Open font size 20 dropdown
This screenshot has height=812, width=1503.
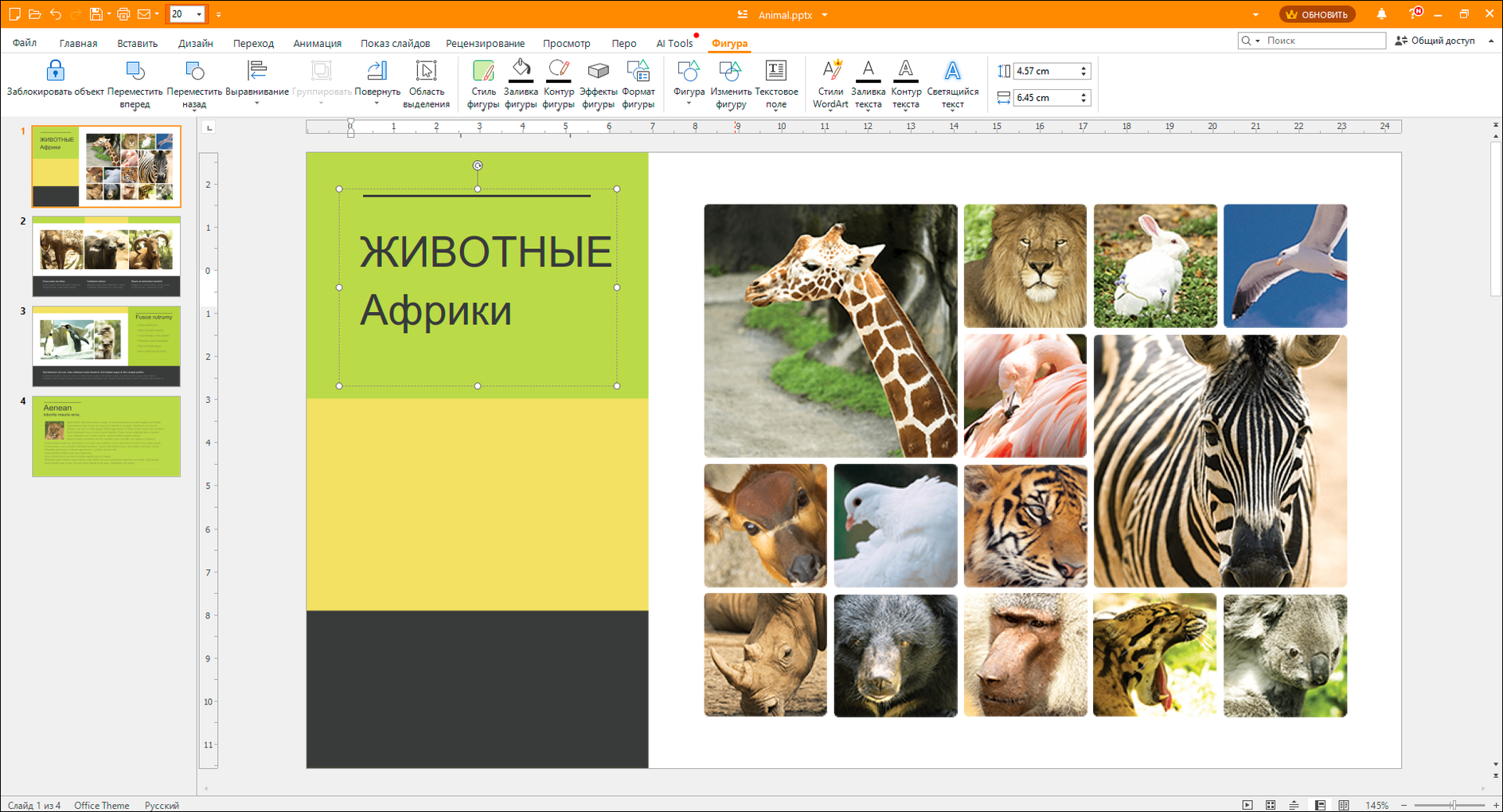click(199, 14)
